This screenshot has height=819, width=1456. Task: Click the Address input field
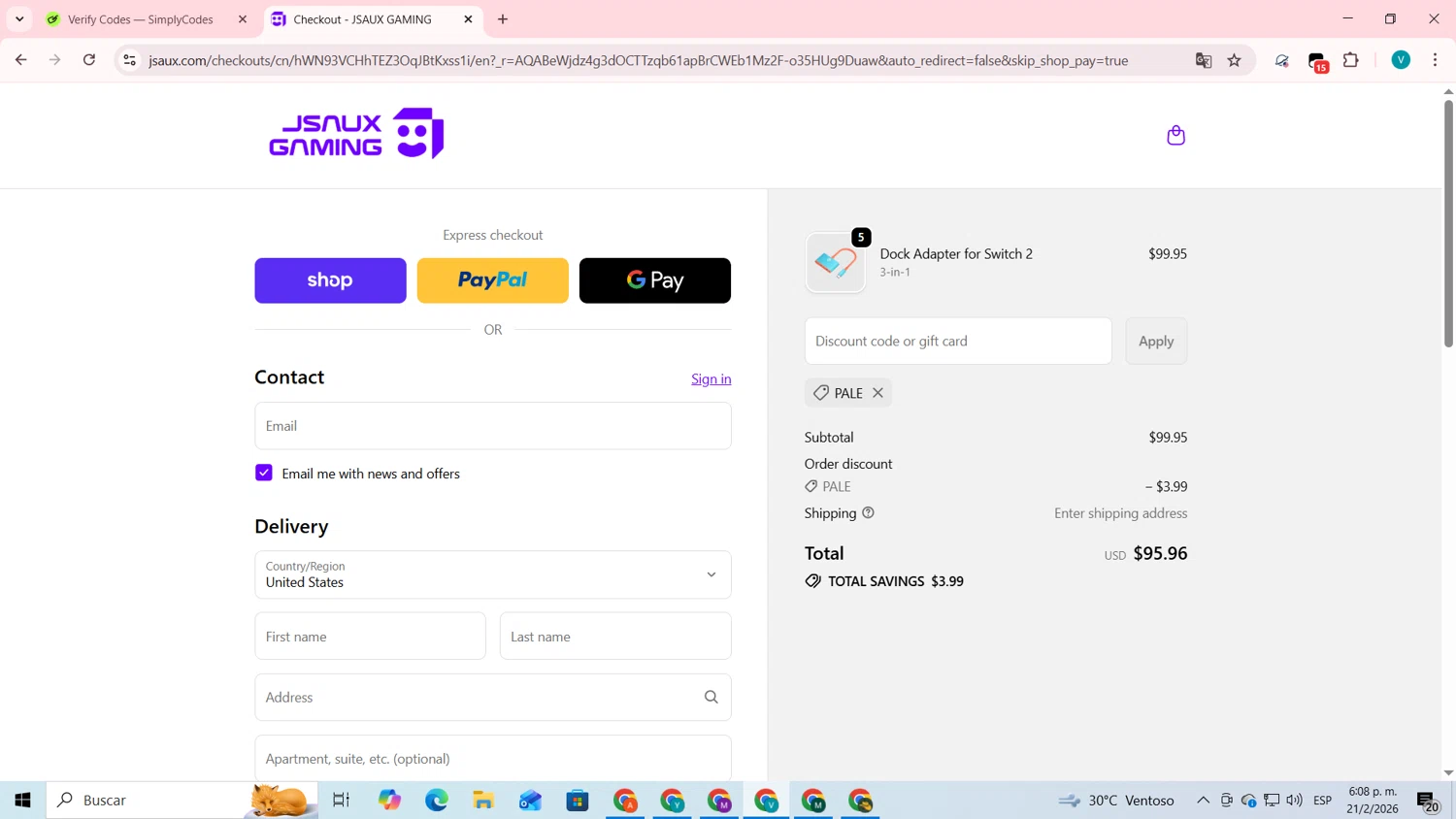click(493, 698)
